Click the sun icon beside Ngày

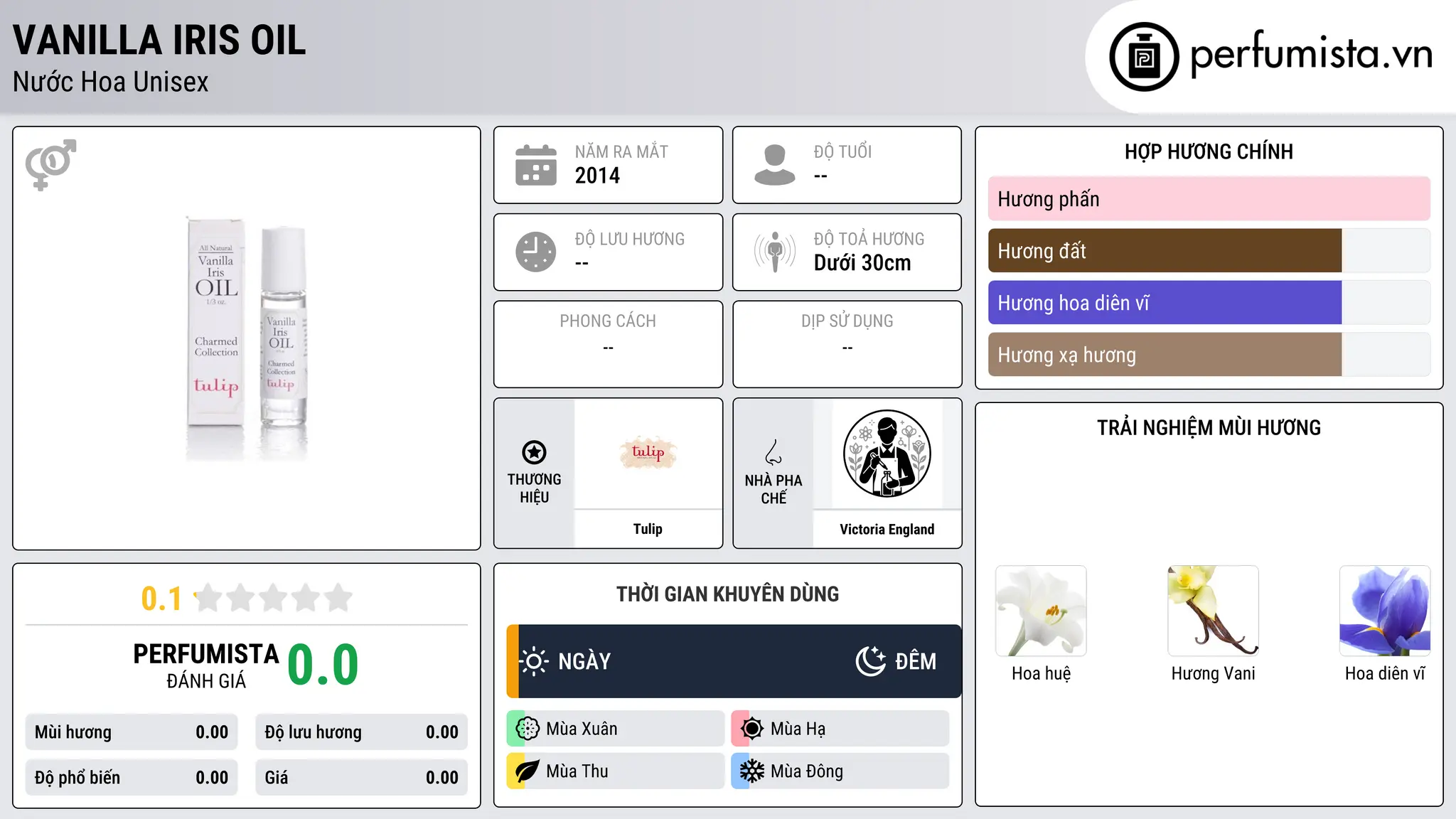click(x=534, y=661)
